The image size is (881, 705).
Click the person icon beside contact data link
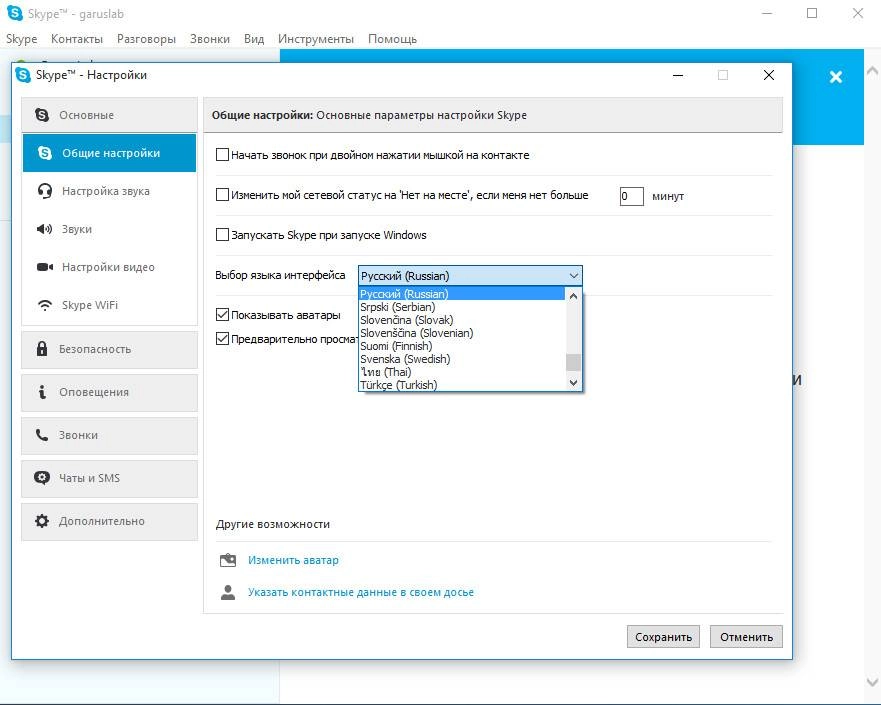[x=228, y=592]
